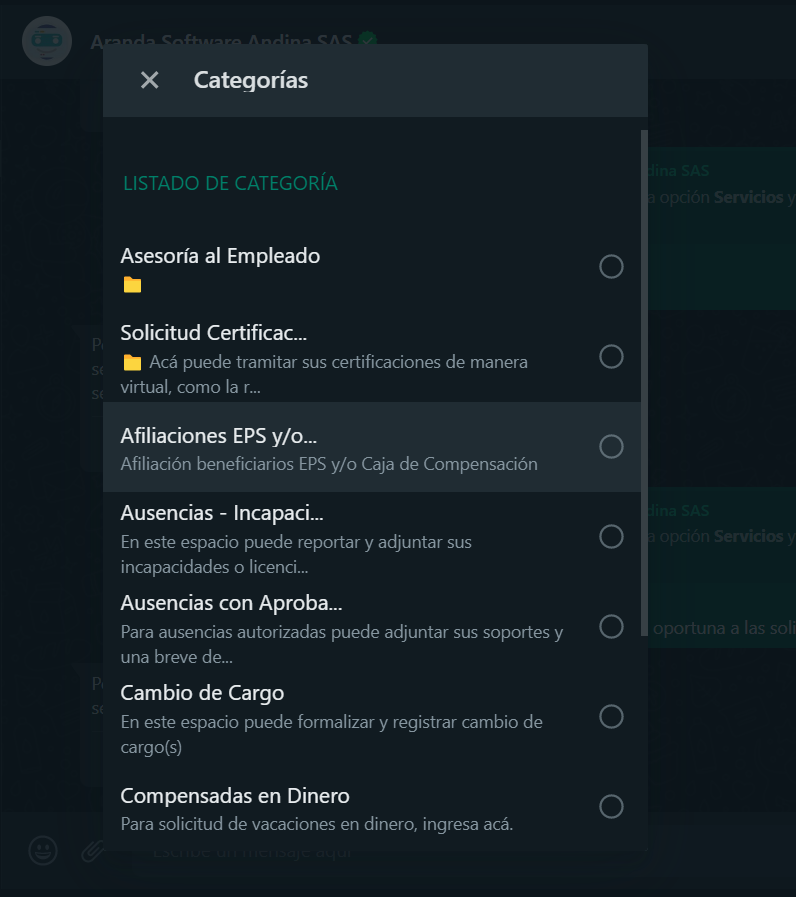
Task: Click the Escribe un mensaje input field
Action: pos(252,851)
